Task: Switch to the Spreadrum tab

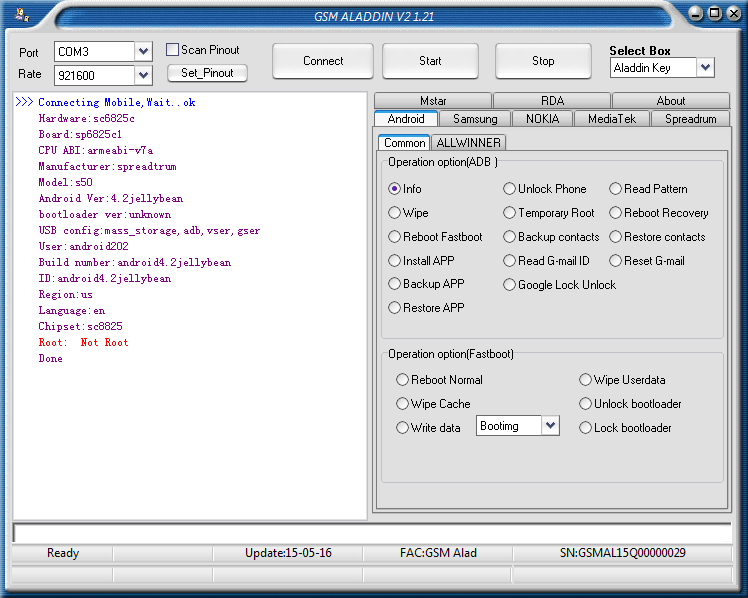Action: (690, 119)
